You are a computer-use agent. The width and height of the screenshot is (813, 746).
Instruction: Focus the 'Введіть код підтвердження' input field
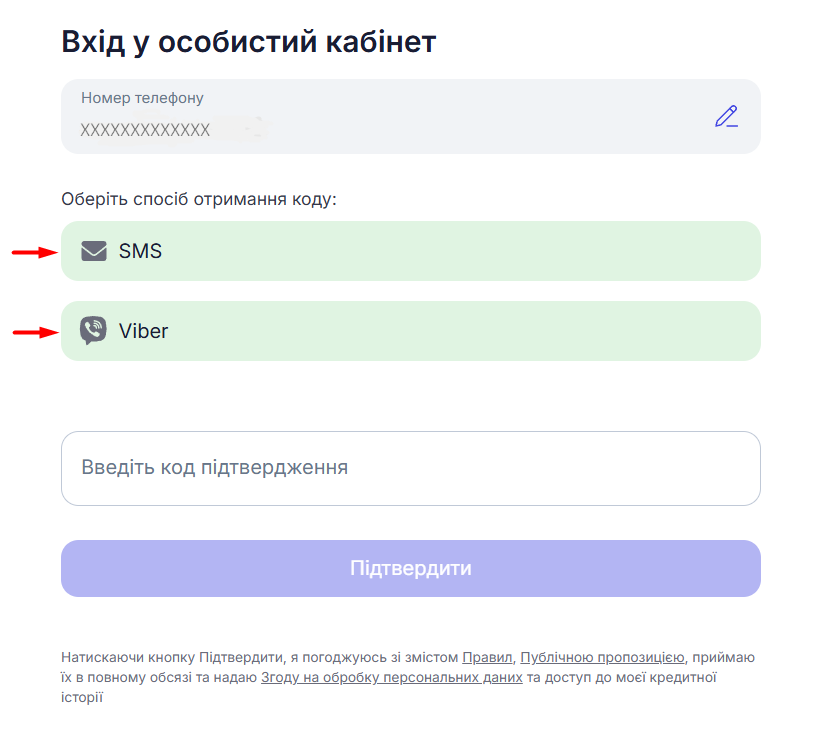[x=410, y=468]
